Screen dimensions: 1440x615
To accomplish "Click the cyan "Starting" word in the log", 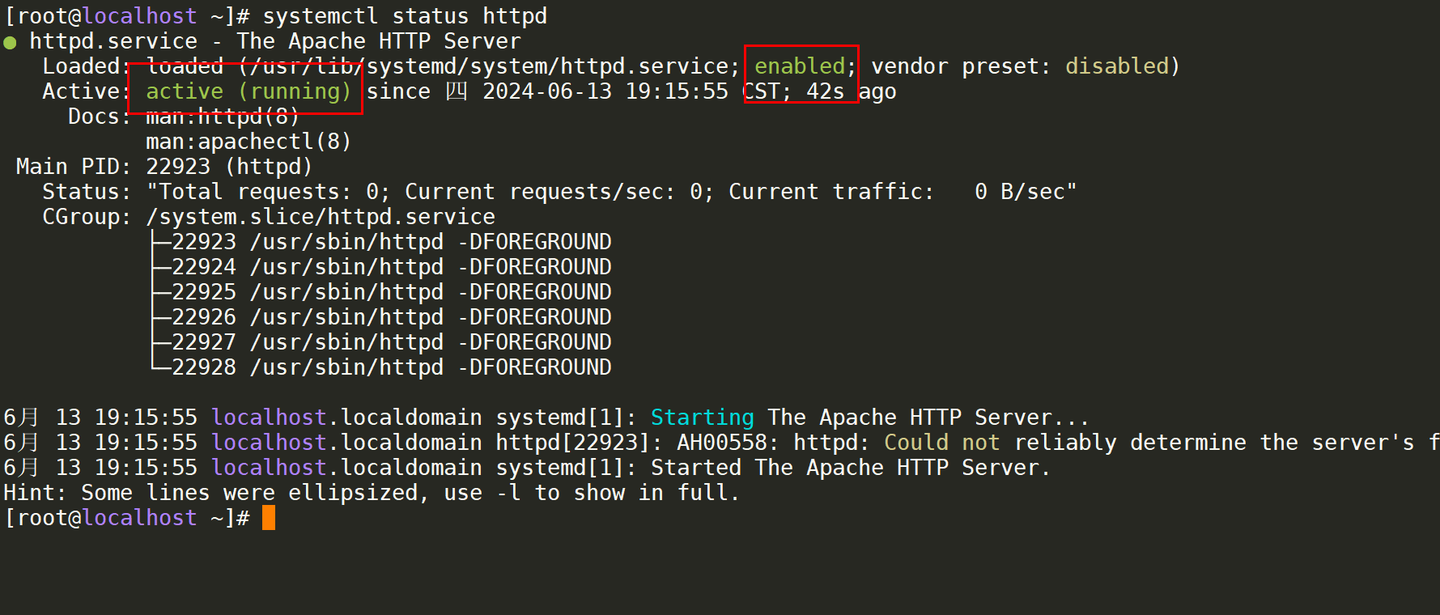I will click(x=702, y=417).
